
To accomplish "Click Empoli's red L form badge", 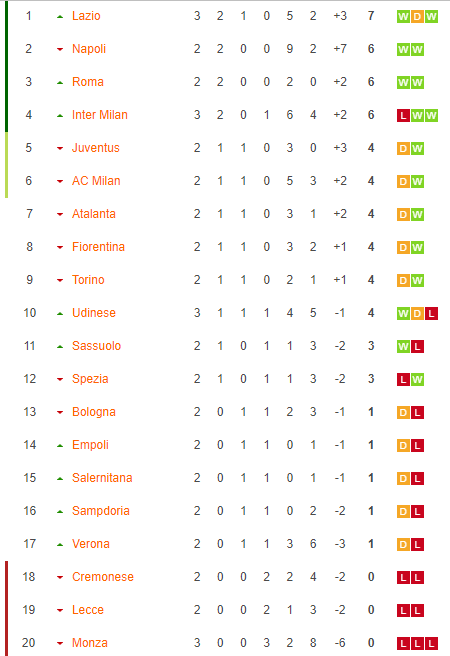I will click(417, 445).
